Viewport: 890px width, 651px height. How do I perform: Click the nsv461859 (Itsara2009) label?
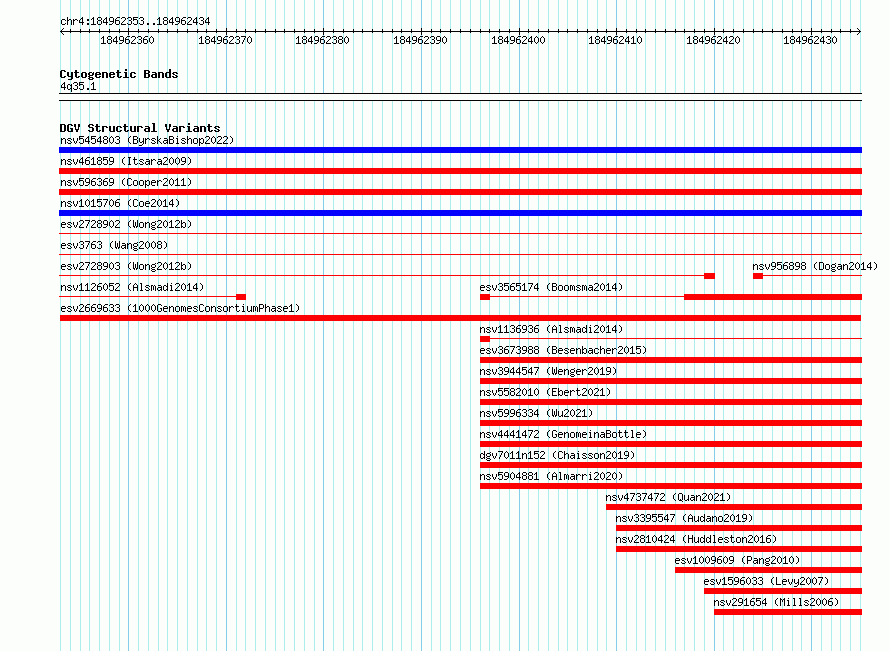click(126, 161)
